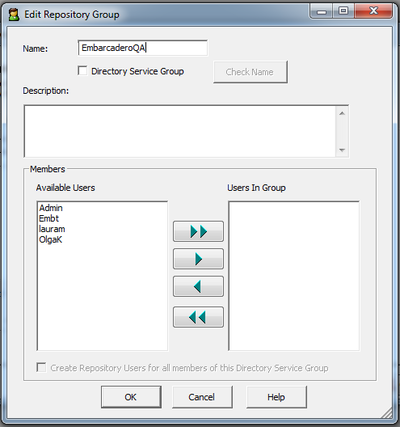Move all users into group with double-right arrow
Screen dimensions: 400x427
(198, 231)
